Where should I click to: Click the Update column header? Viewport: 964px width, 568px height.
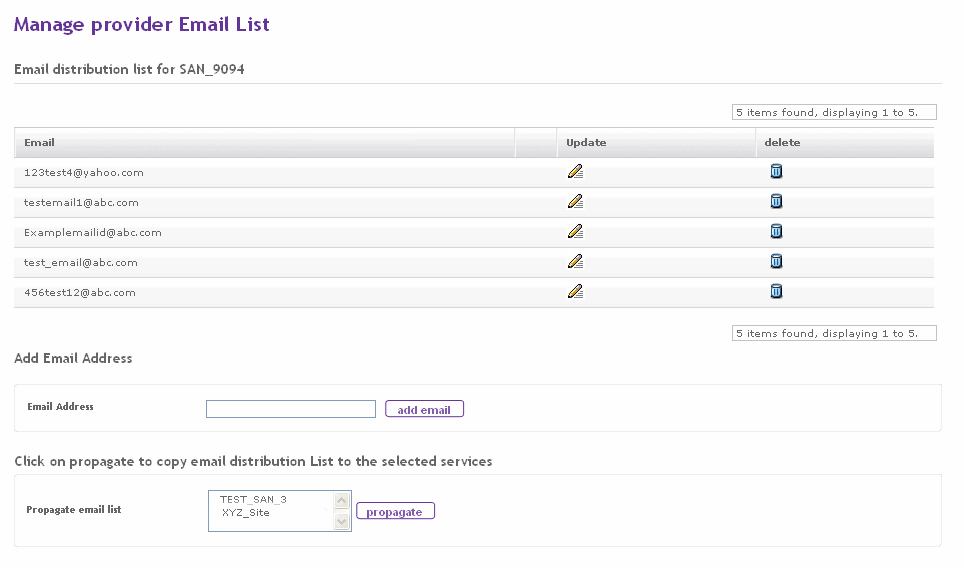pos(586,143)
